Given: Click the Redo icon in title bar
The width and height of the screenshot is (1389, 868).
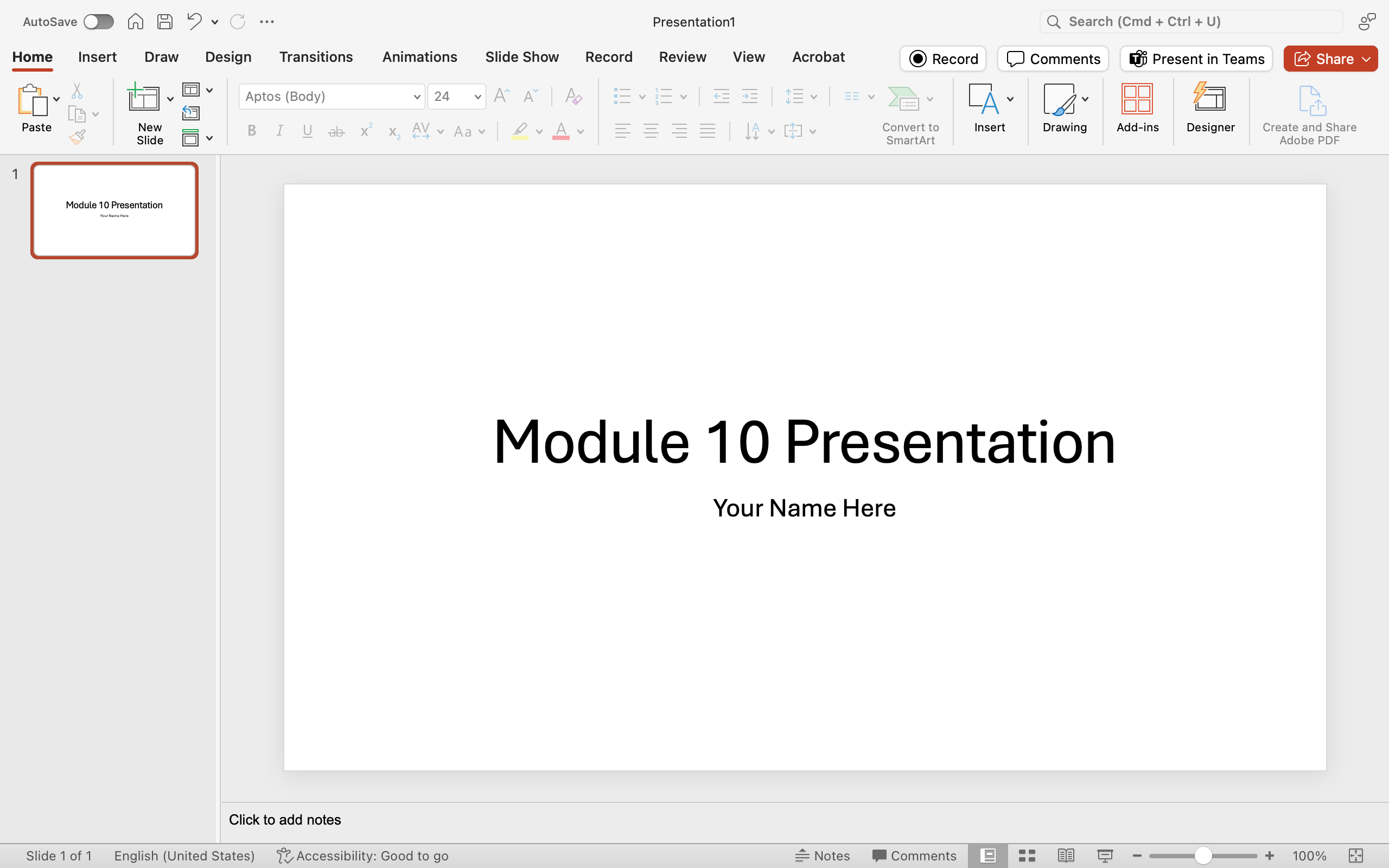Looking at the screenshot, I should coord(238,22).
